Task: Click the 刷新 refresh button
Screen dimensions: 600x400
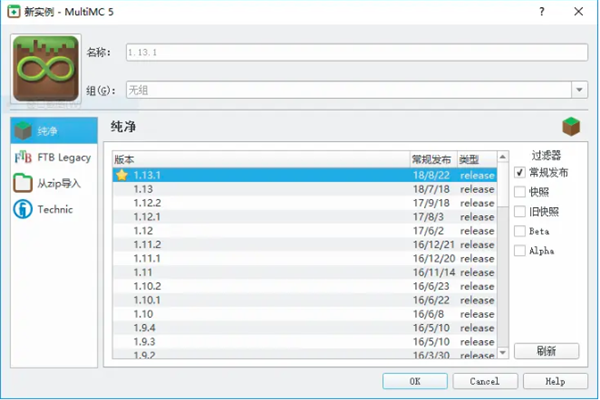Action: tap(546, 351)
